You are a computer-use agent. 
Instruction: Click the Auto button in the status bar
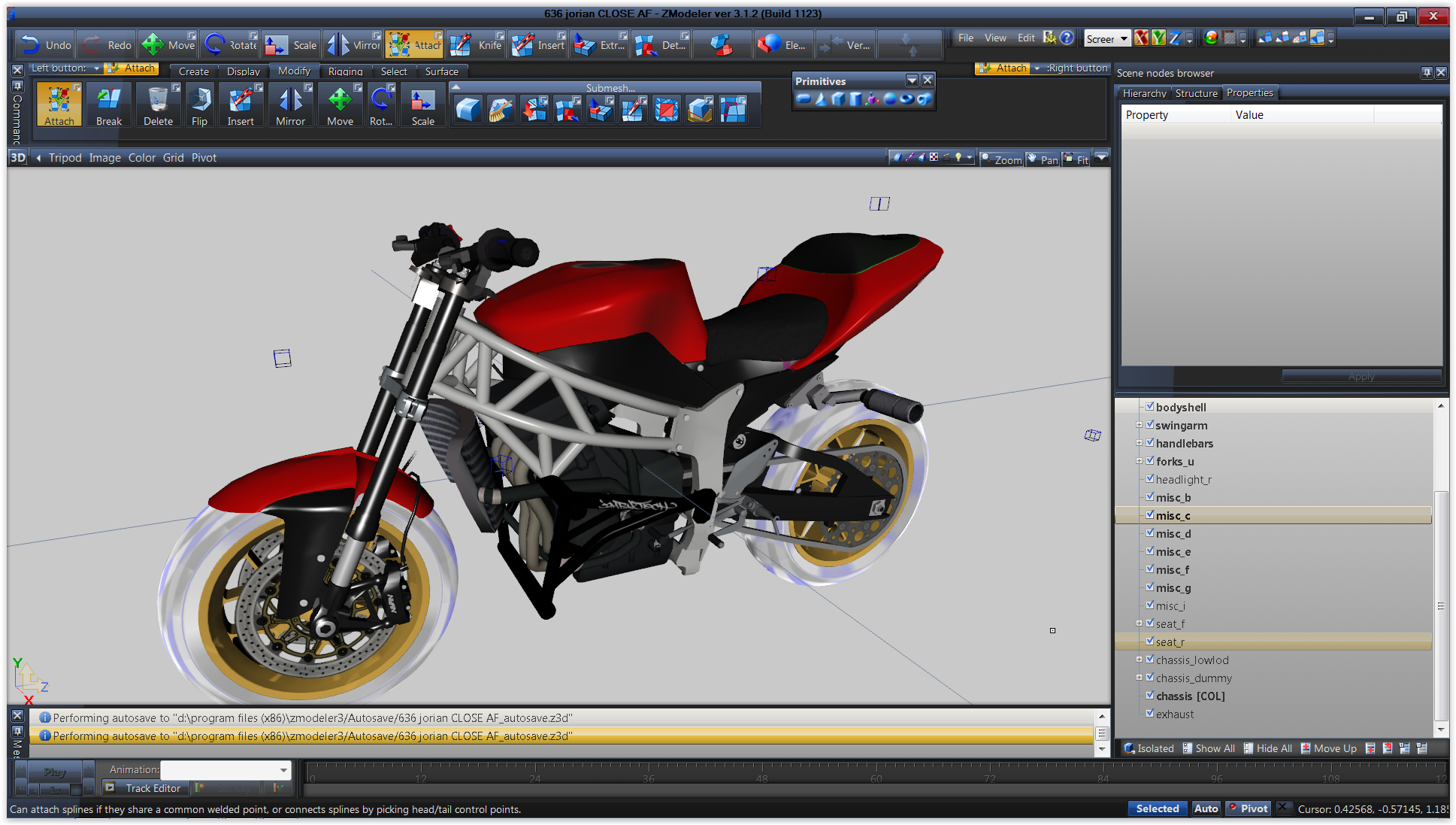click(1206, 808)
